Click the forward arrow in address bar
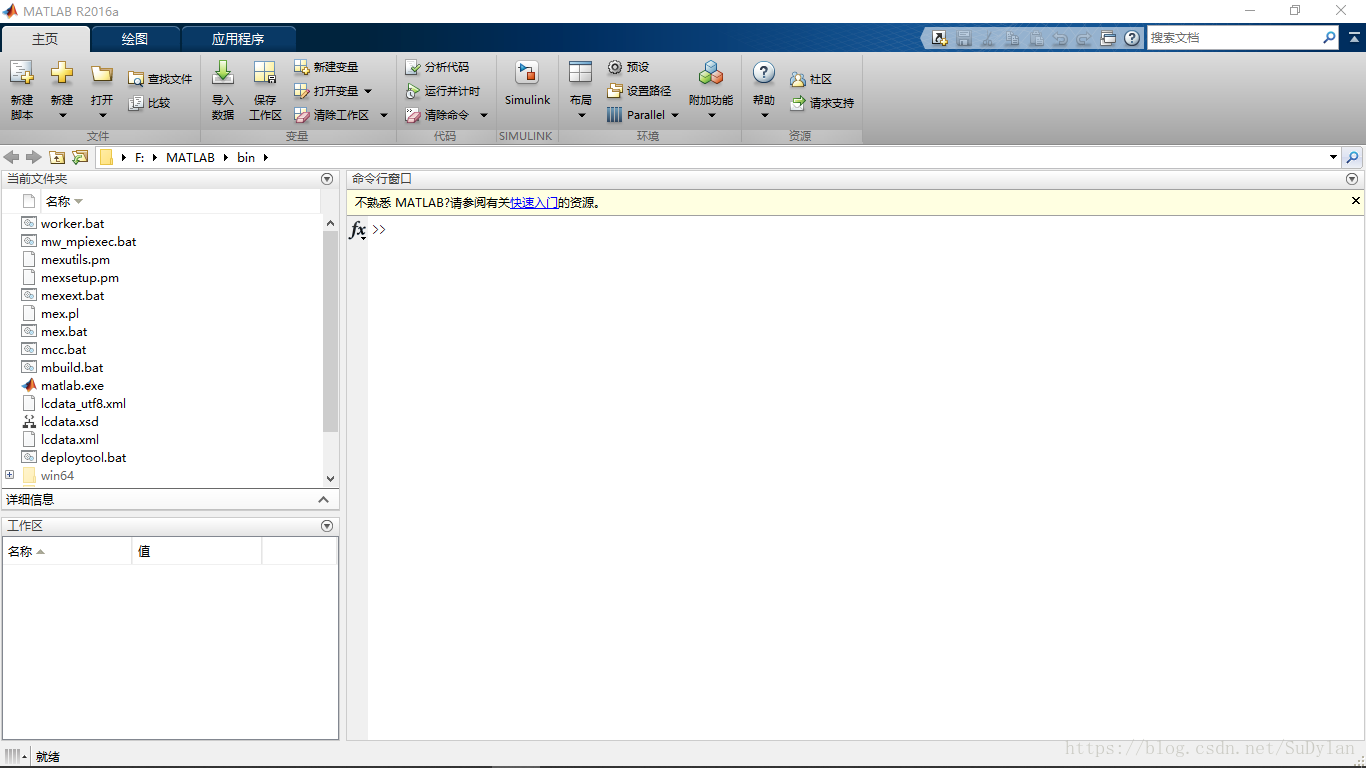 [x=33, y=157]
